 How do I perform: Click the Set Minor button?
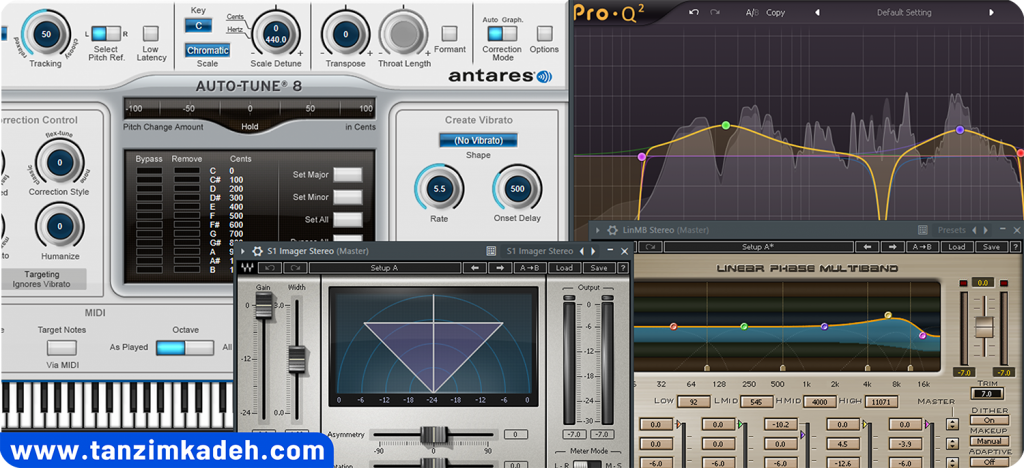point(347,197)
